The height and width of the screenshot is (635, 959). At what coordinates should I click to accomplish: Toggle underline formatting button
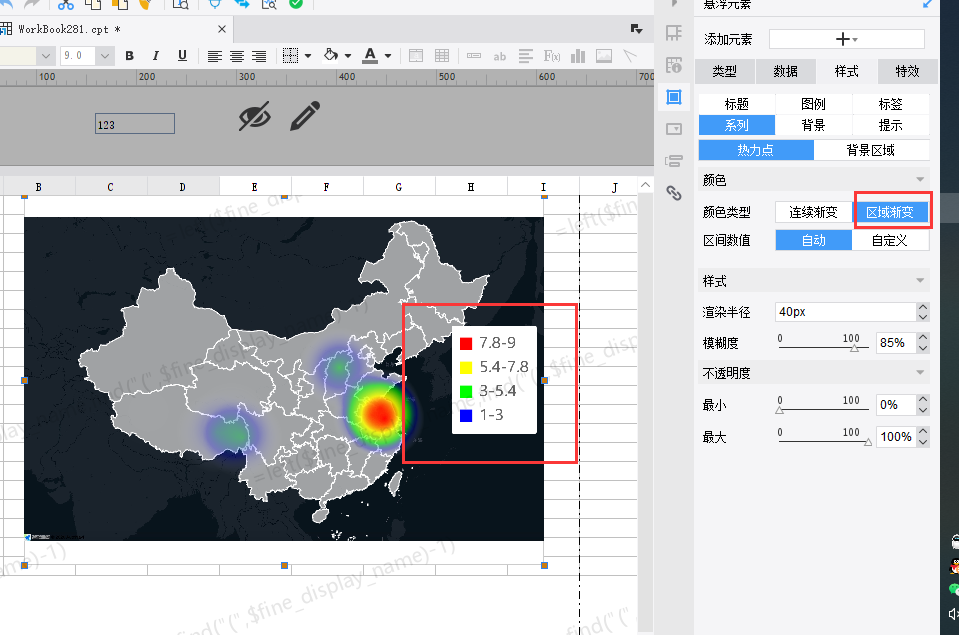click(182, 56)
